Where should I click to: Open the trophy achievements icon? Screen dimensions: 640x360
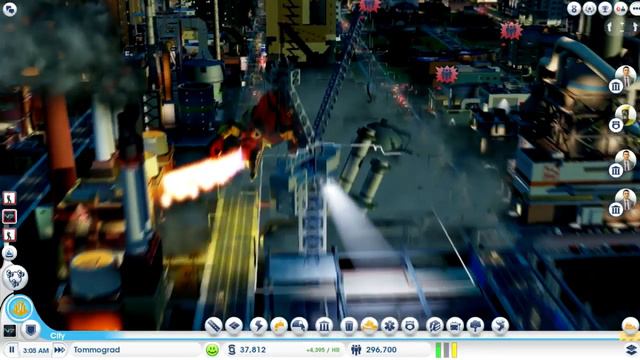[605, 8]
